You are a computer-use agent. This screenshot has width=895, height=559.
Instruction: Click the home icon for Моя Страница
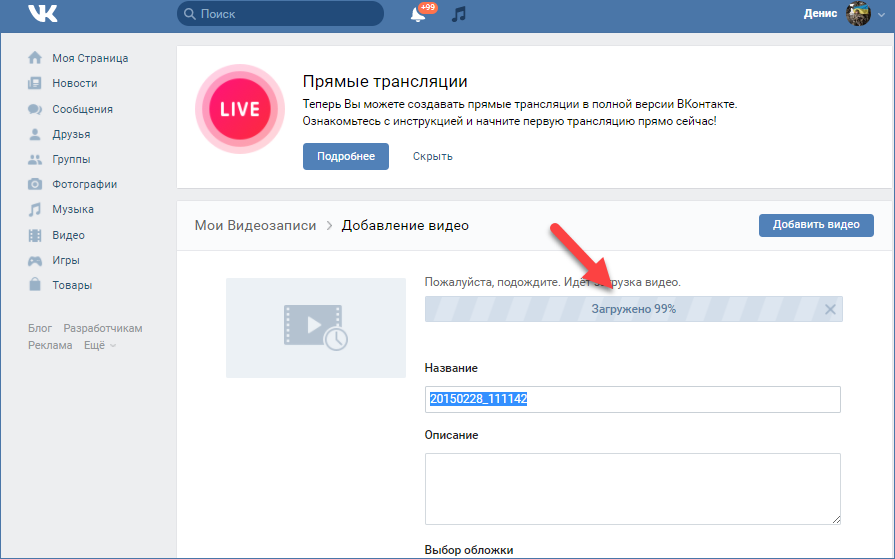pos(35,58)
